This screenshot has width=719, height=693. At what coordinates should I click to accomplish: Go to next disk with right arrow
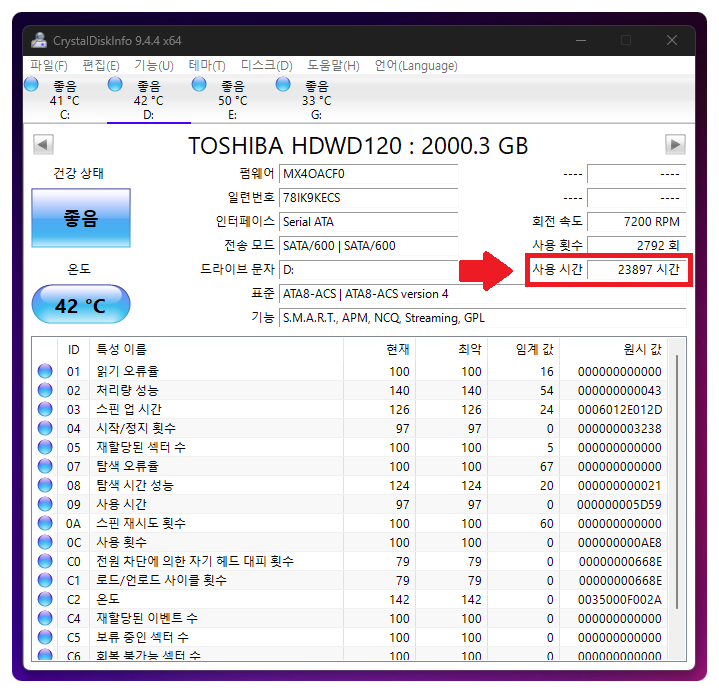point(675,145)
